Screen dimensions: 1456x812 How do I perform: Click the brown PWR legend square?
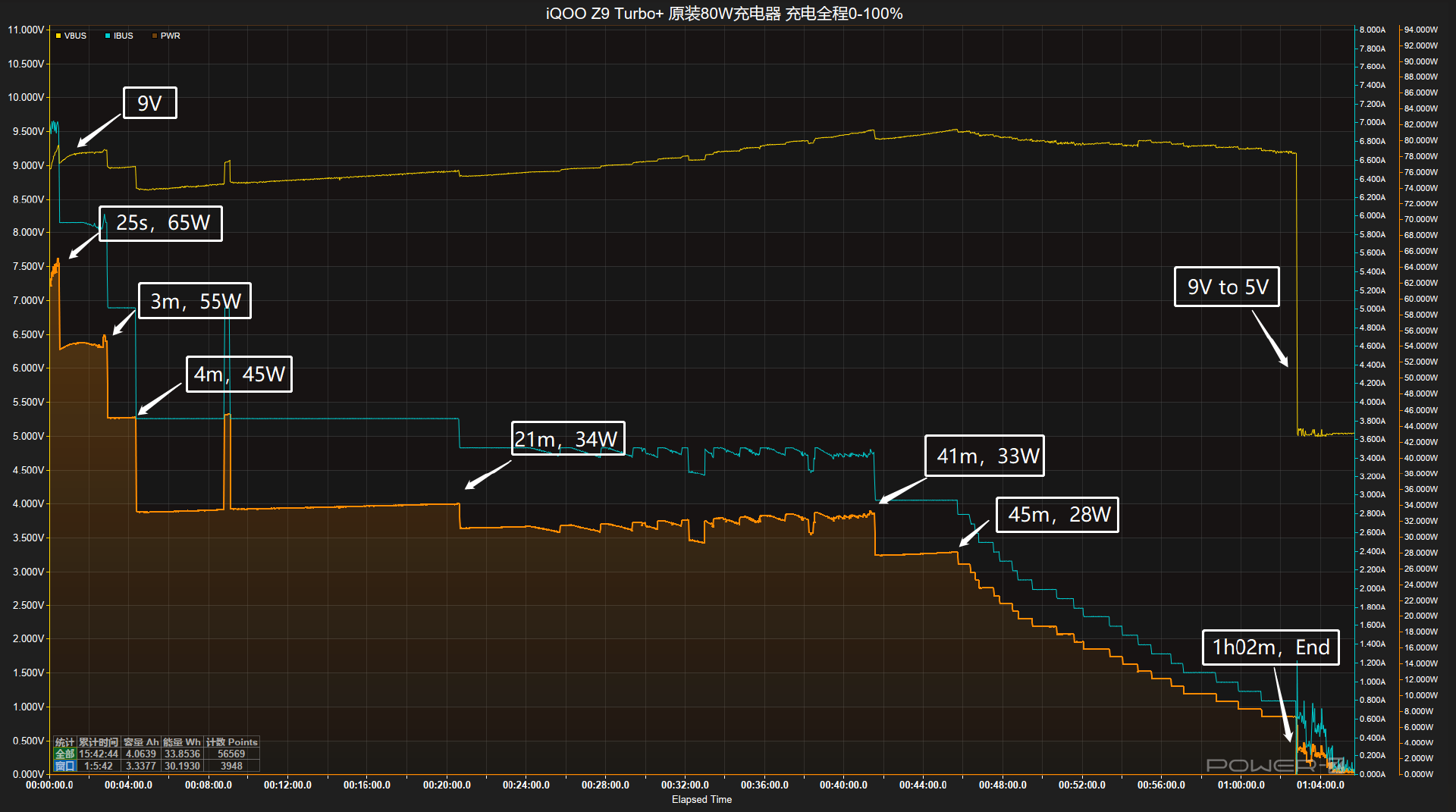(x=155, y=36)
